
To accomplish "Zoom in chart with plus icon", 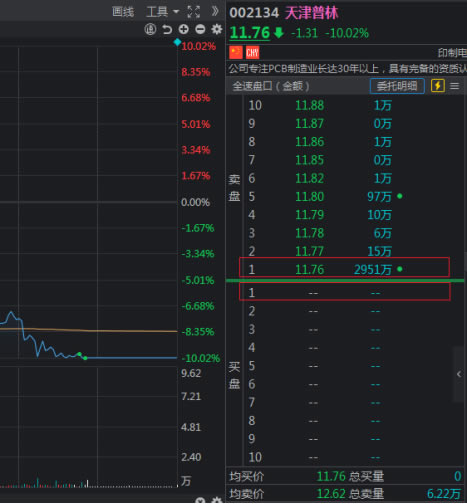I will [x=184, y=29].
